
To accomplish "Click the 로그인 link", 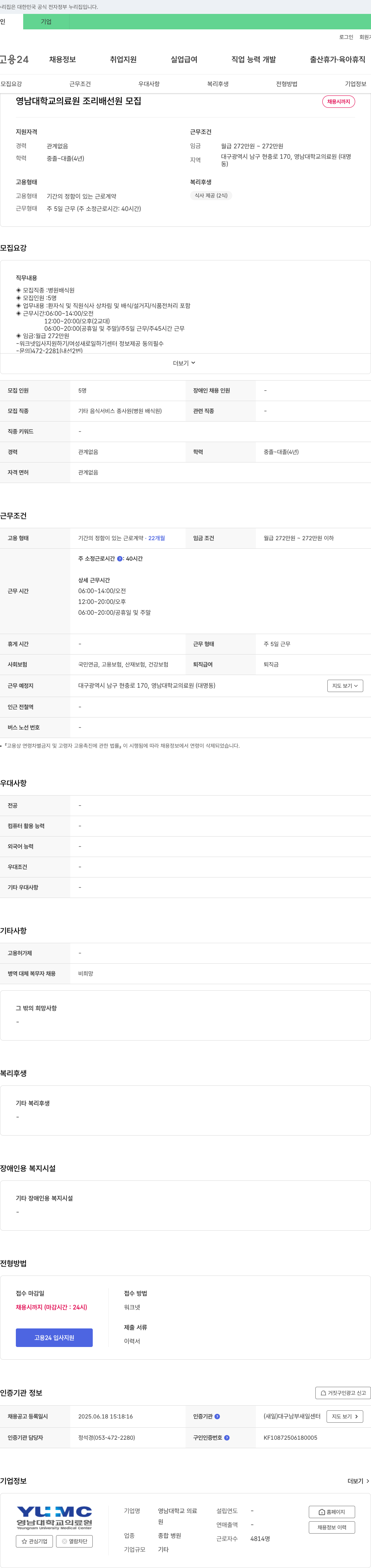I will point(346,37).
